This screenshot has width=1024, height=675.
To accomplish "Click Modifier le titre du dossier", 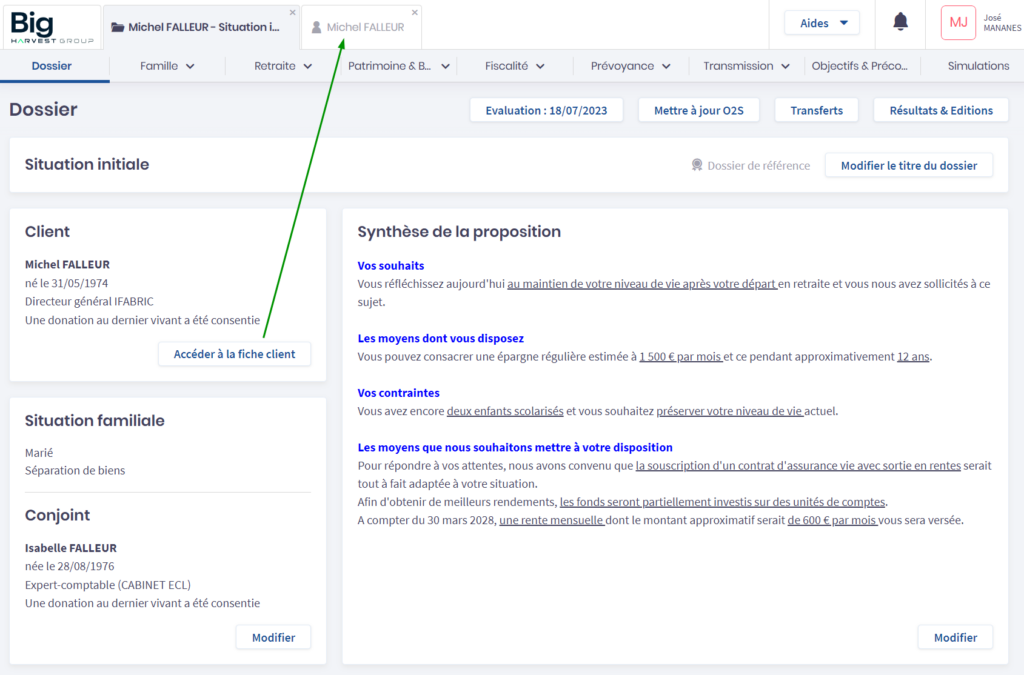I will [908, 165].
